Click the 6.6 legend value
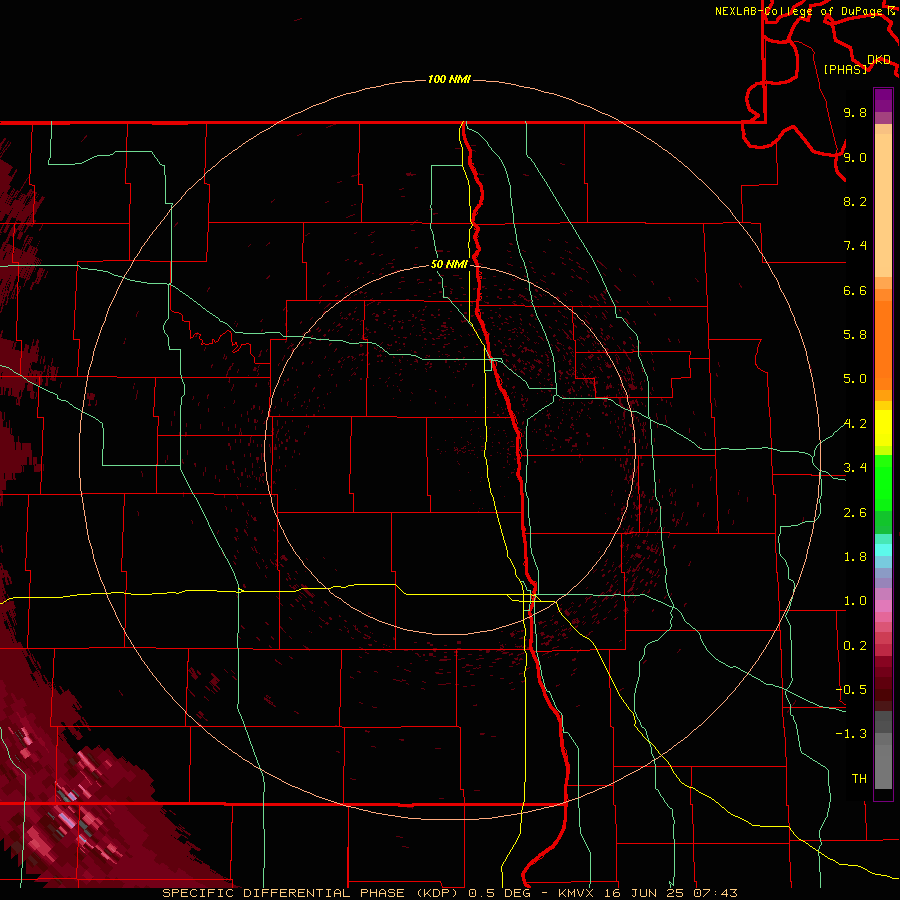 [855, 290]
